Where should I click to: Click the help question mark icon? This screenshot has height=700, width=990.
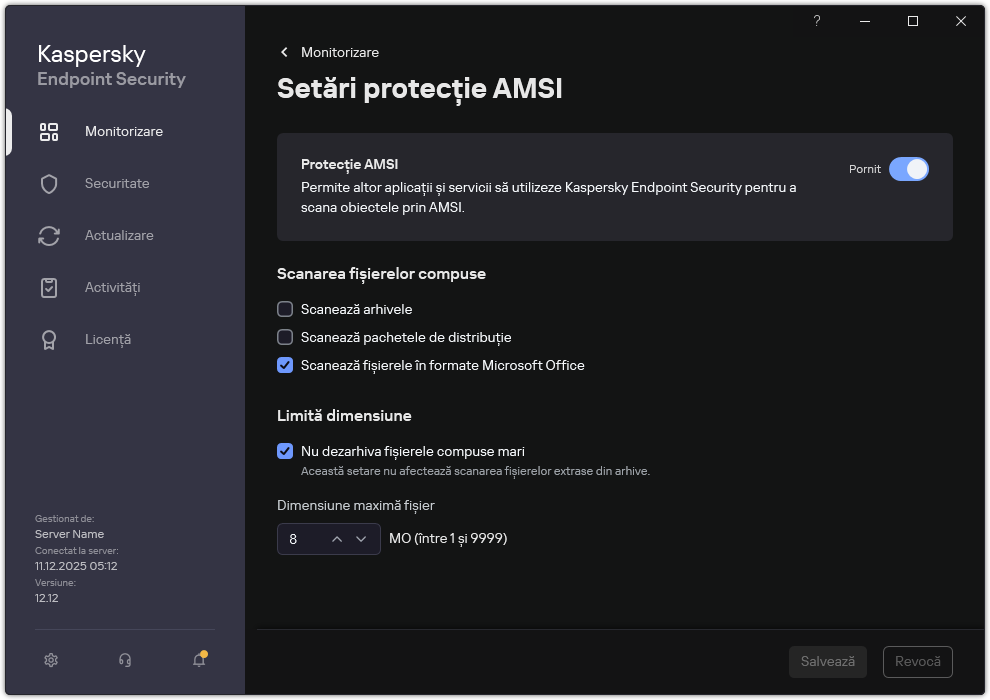click(x=816, y=21)
